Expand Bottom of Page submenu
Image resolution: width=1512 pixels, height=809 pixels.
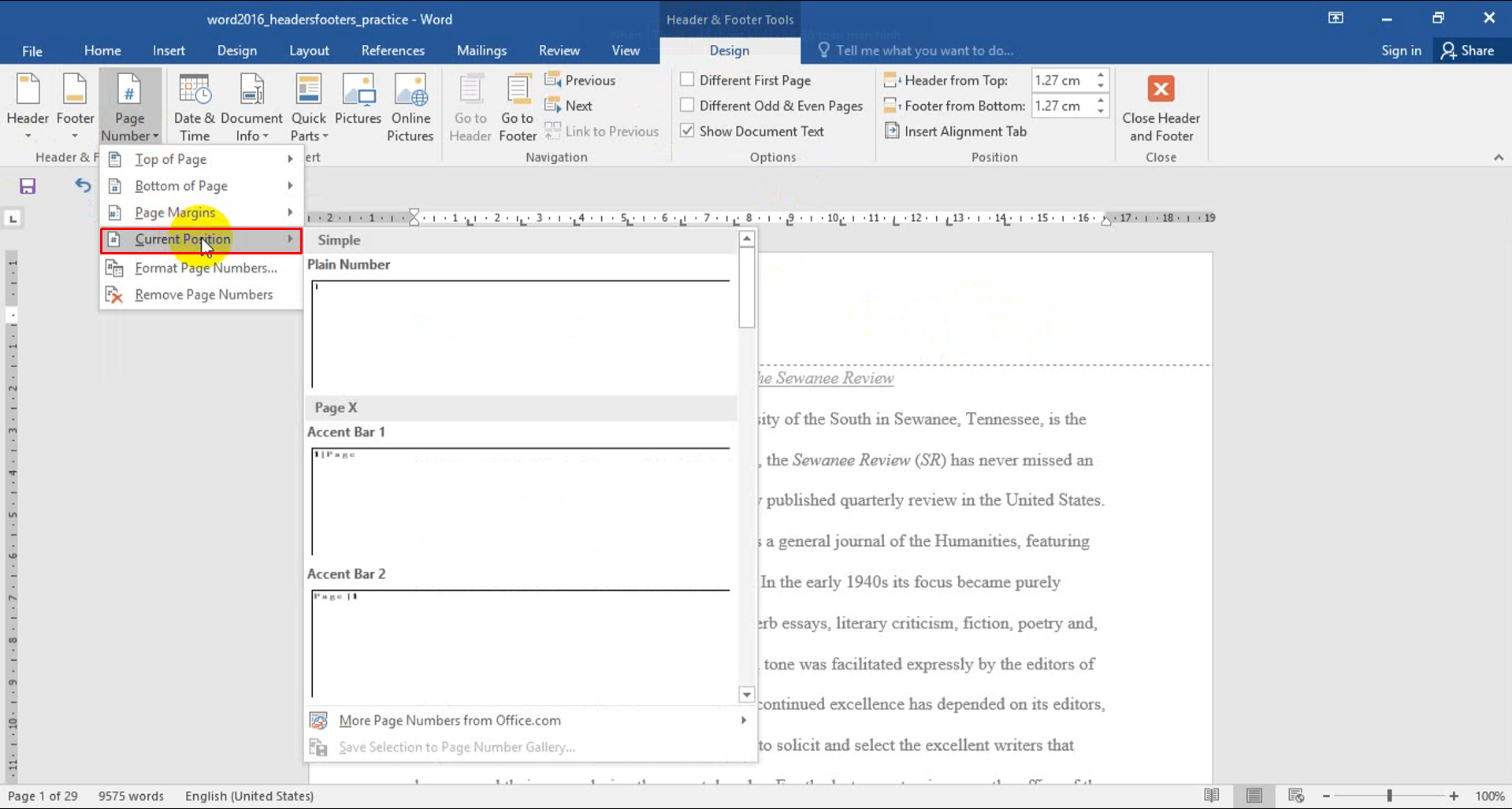(202, 186)
